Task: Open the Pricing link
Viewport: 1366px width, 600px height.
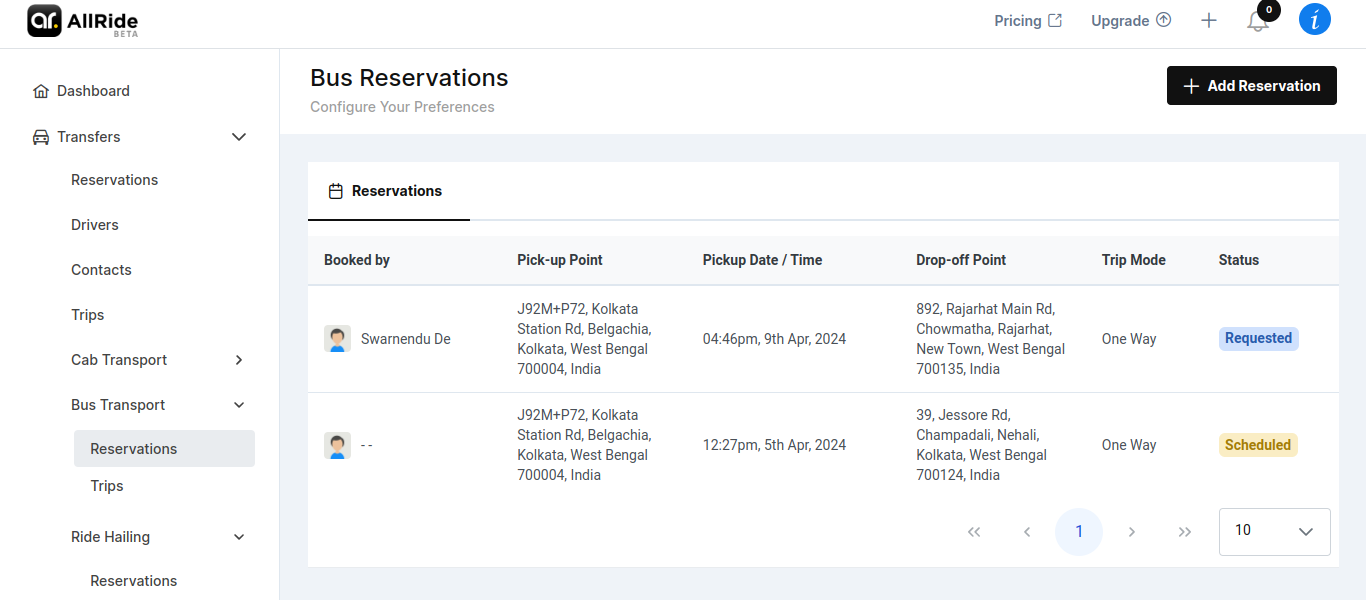Action: point(1027,21)
